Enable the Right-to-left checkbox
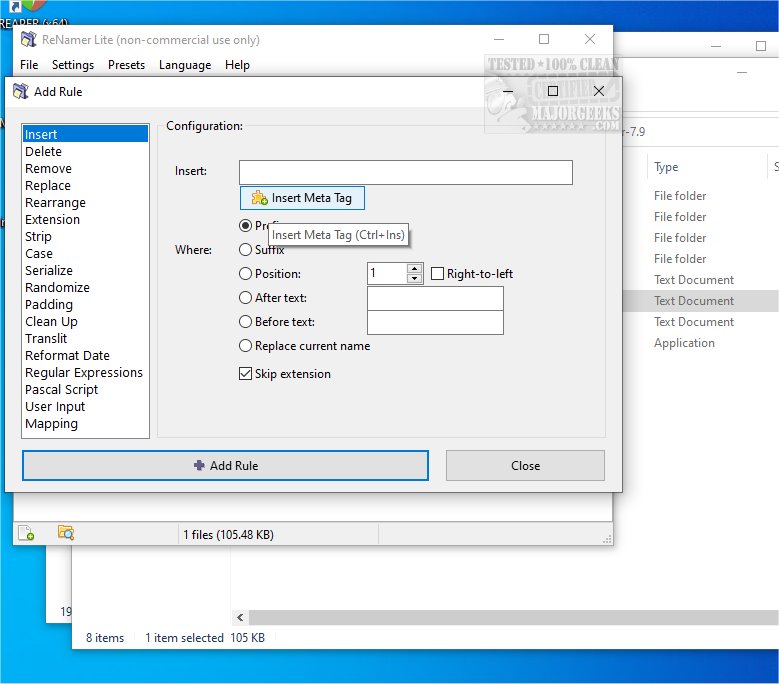Viewport: 779px width, 684px height. 437,274
